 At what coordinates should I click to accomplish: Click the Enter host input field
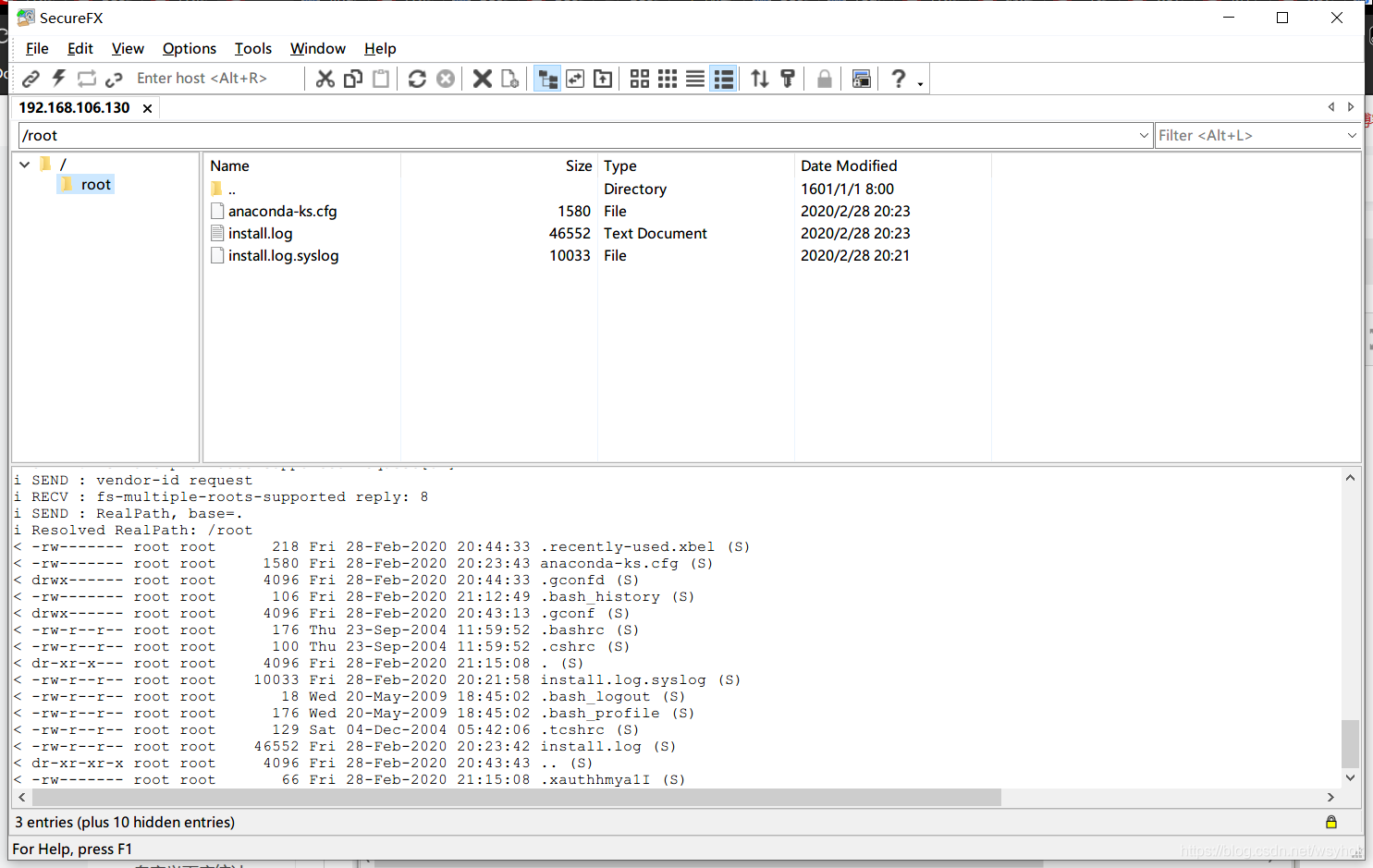(217, 79)
